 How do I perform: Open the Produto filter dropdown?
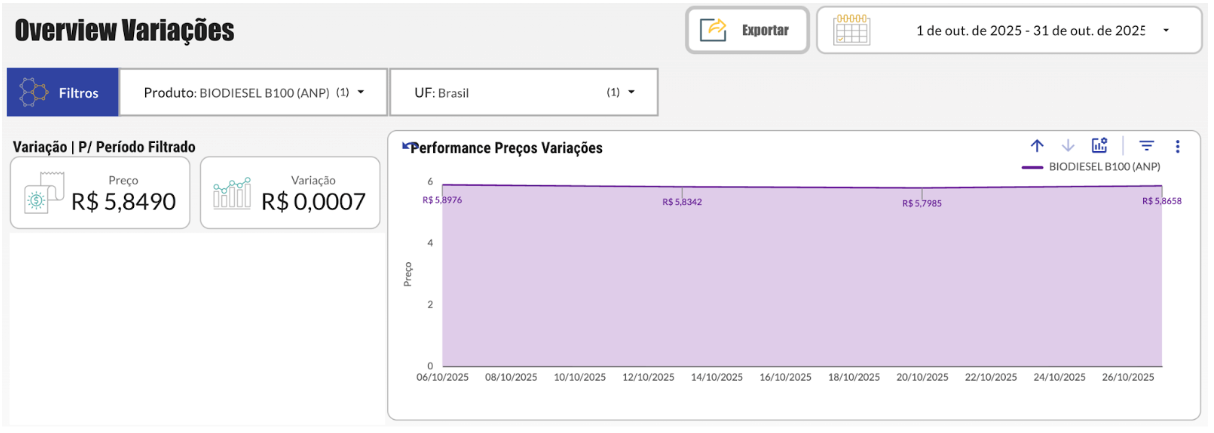[x=253, y=93]
